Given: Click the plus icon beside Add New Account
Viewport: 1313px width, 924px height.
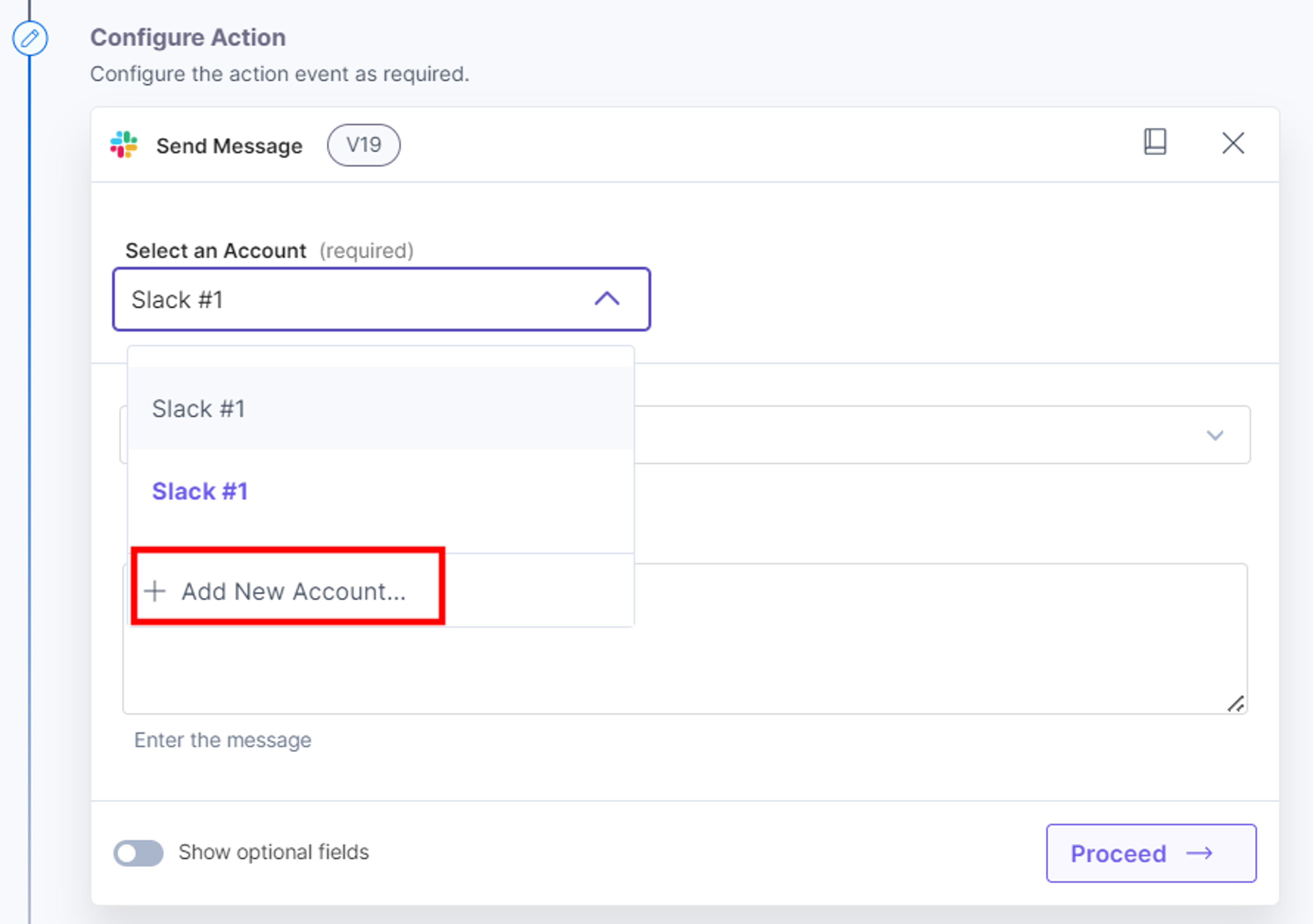Looking at the screenshot, I should click(155, 591).
